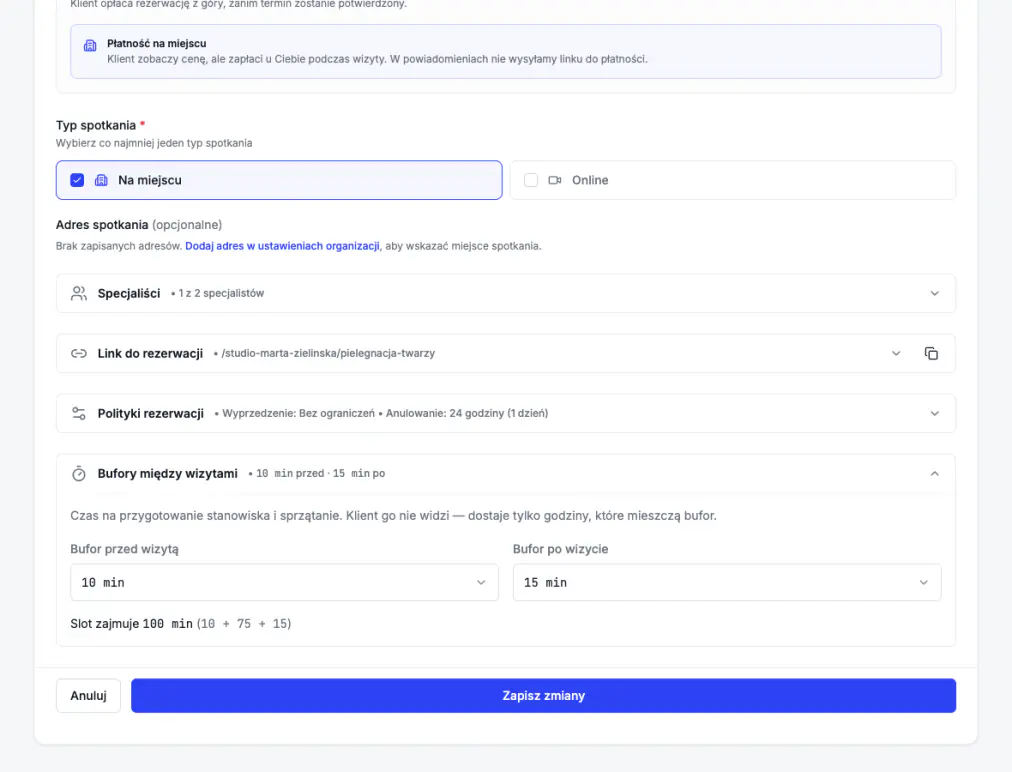Click the Bufory między wizytami title
Image resolution: width=1012 pixels, height=772 pixels.
pyautogui.click(x=168, y=473)
